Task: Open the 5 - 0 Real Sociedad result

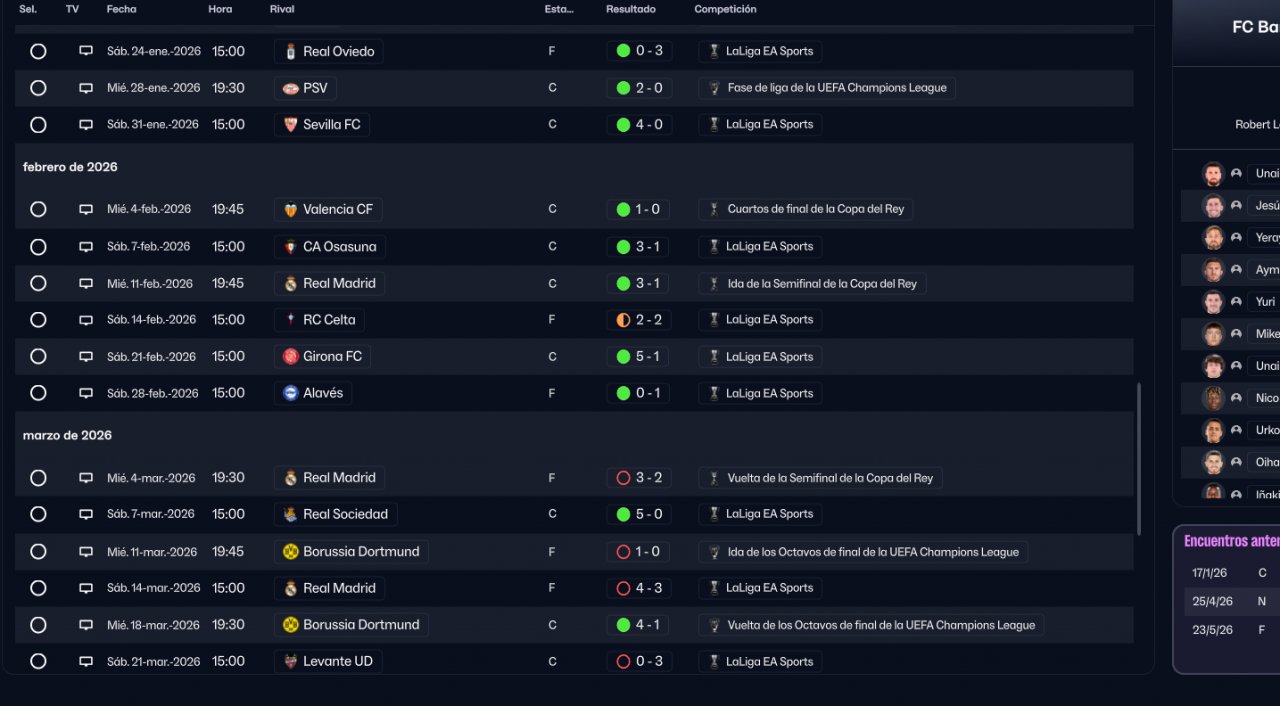Action: (648, 514)
